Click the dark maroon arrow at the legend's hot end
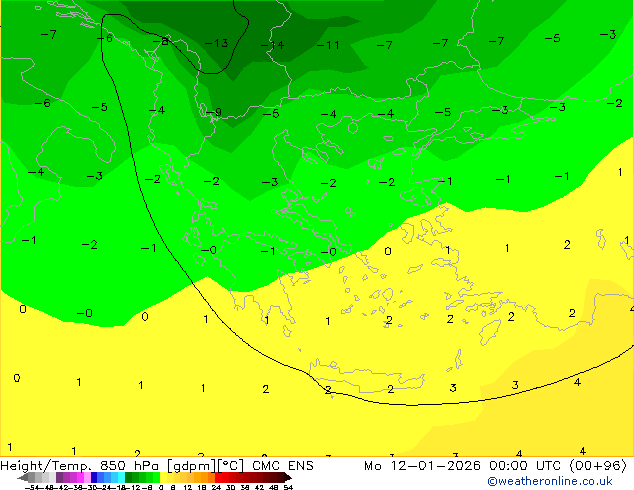The image size is (634, 490). pos(288,477)
